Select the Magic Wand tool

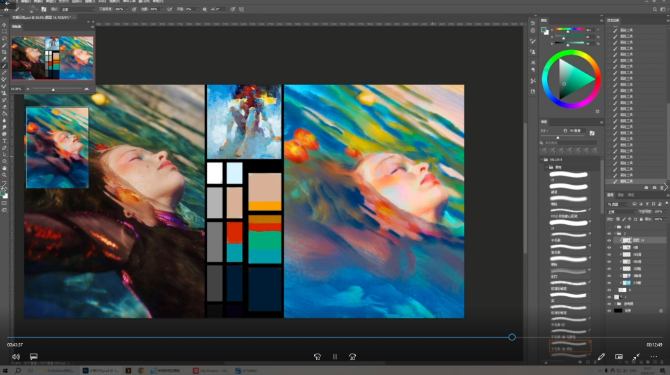click(4, 45)
